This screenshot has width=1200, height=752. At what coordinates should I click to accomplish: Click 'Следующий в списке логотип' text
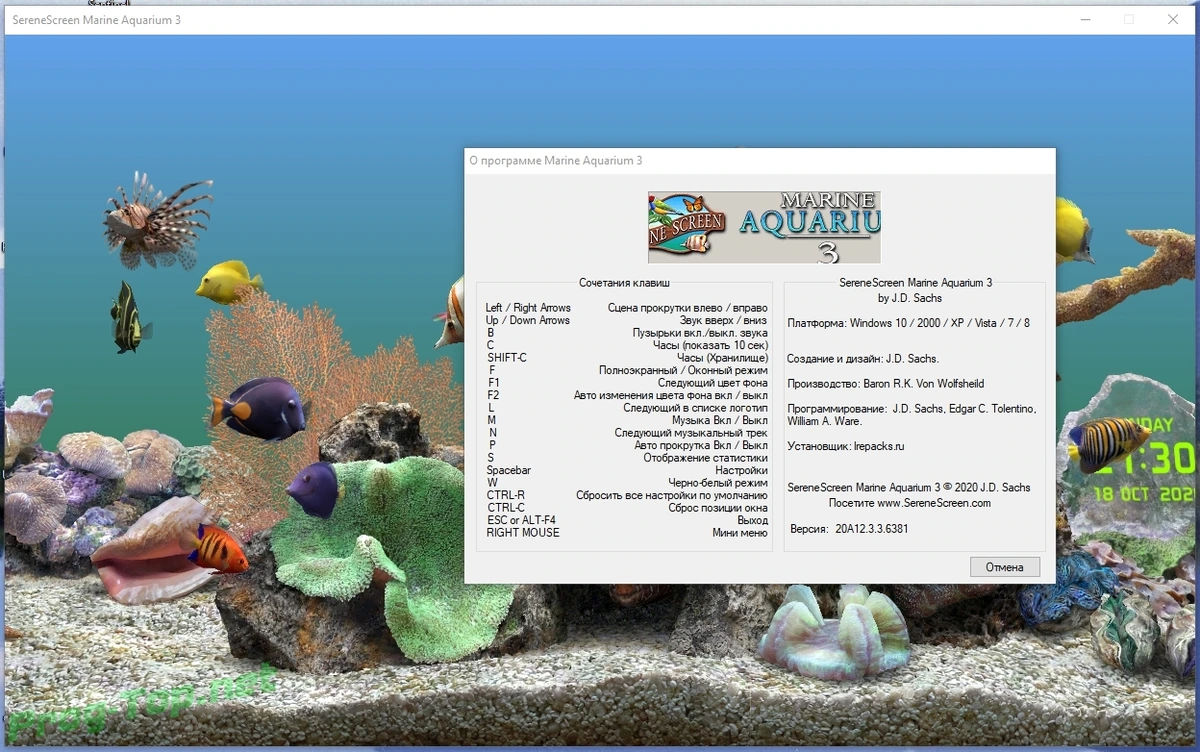695,408
